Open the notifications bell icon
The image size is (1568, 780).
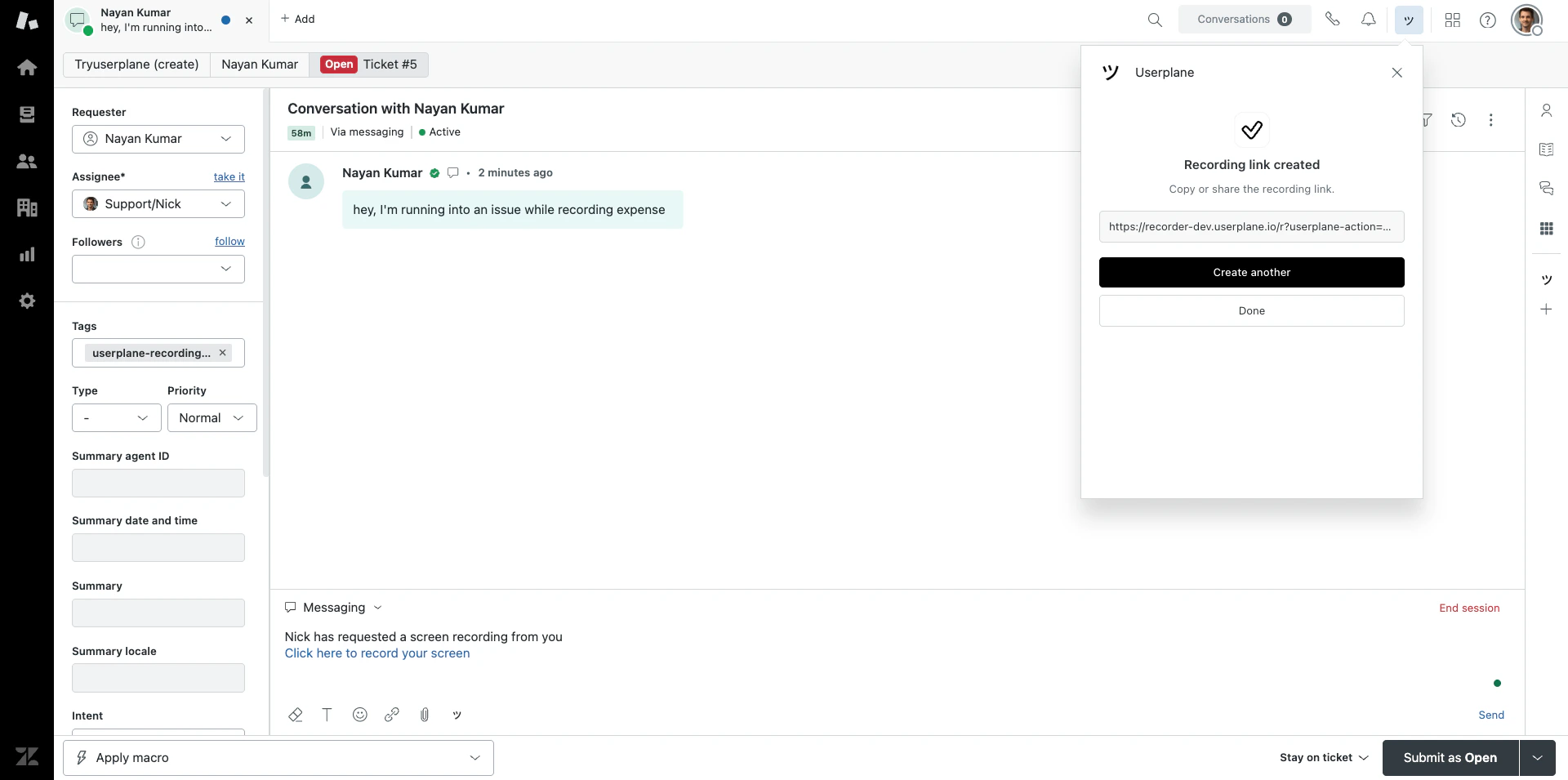1368,19
